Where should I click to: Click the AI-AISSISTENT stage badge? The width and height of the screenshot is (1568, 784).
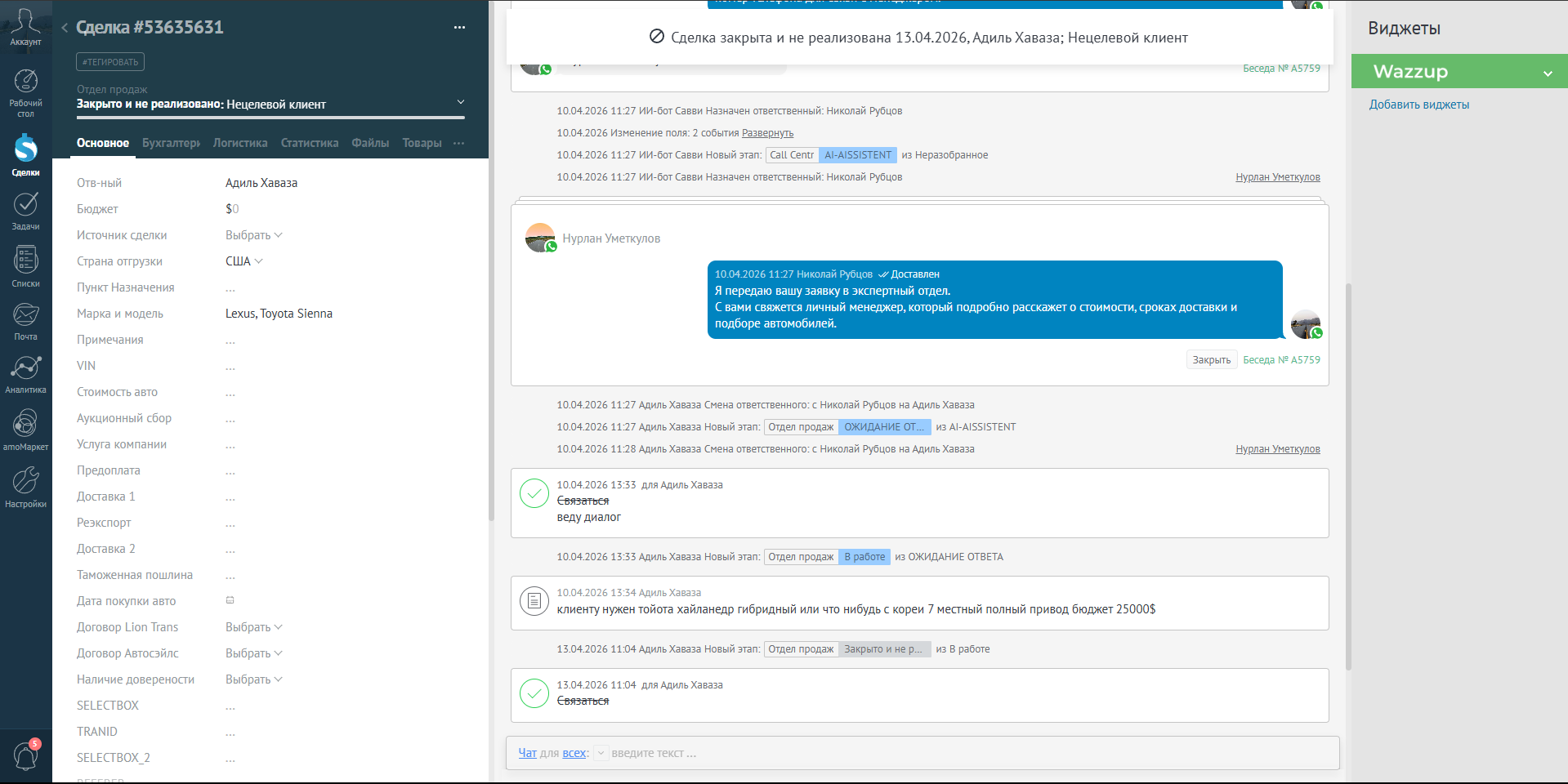click(x=858, y=155)
